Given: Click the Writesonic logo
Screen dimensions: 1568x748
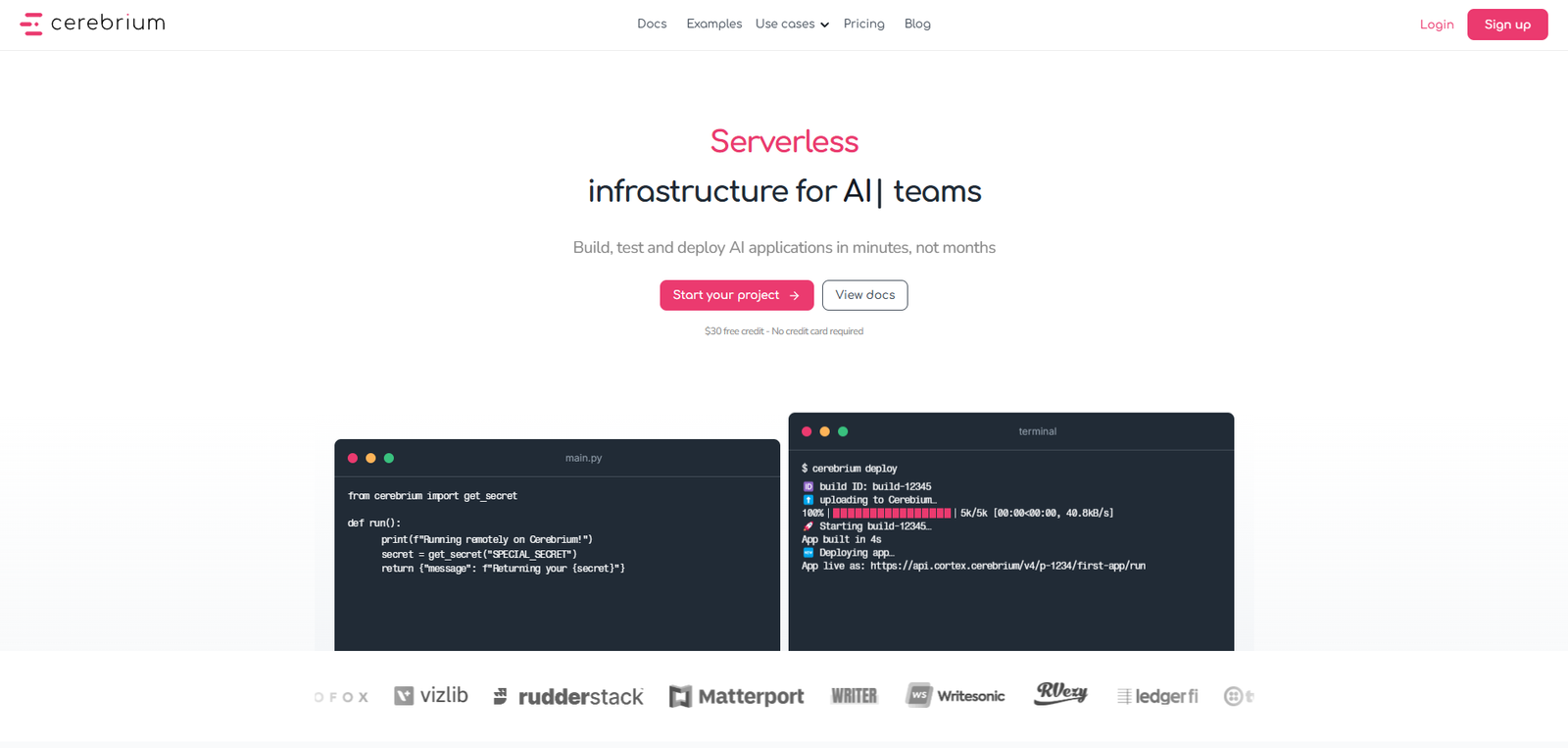Looking at the screenshot, I should (x=955, y=696).
